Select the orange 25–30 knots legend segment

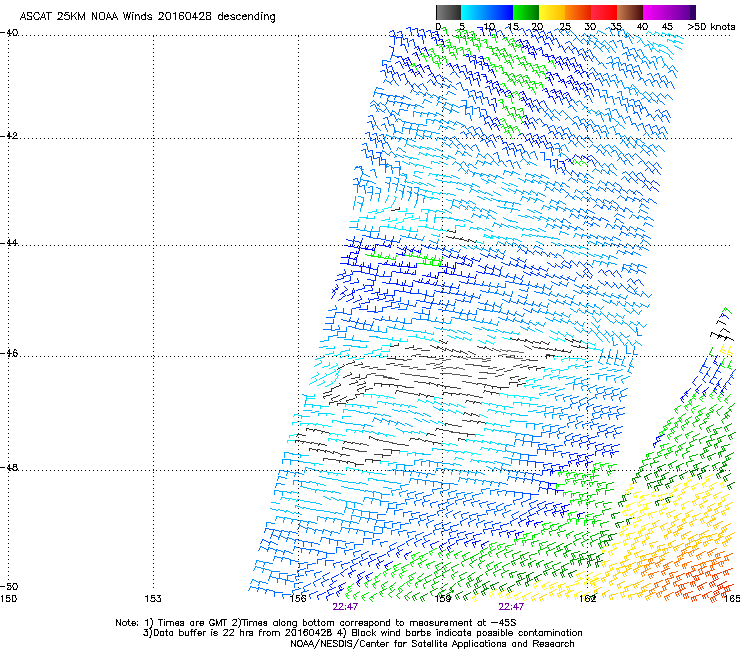(578, 12)
